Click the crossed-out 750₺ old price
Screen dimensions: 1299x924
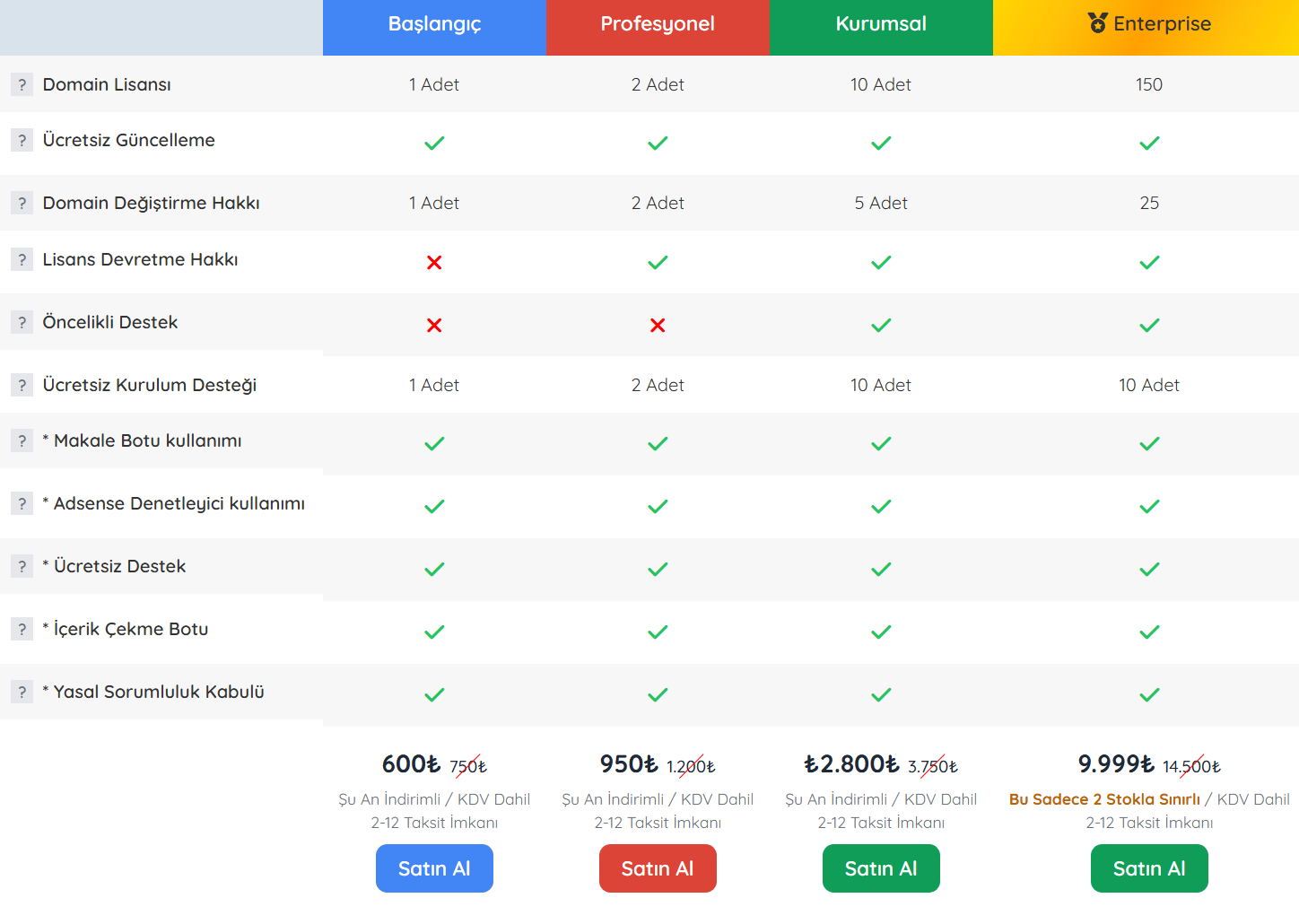pos(468,766)
